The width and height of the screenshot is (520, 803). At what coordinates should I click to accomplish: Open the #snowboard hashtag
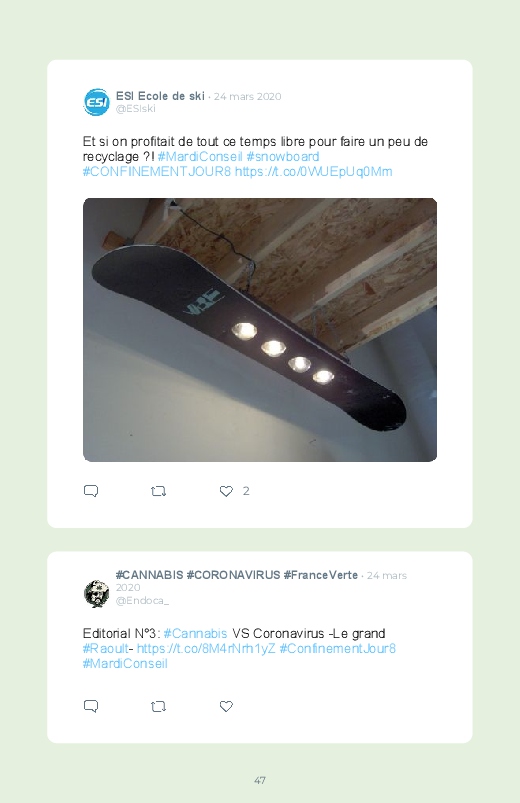point(283,156)
